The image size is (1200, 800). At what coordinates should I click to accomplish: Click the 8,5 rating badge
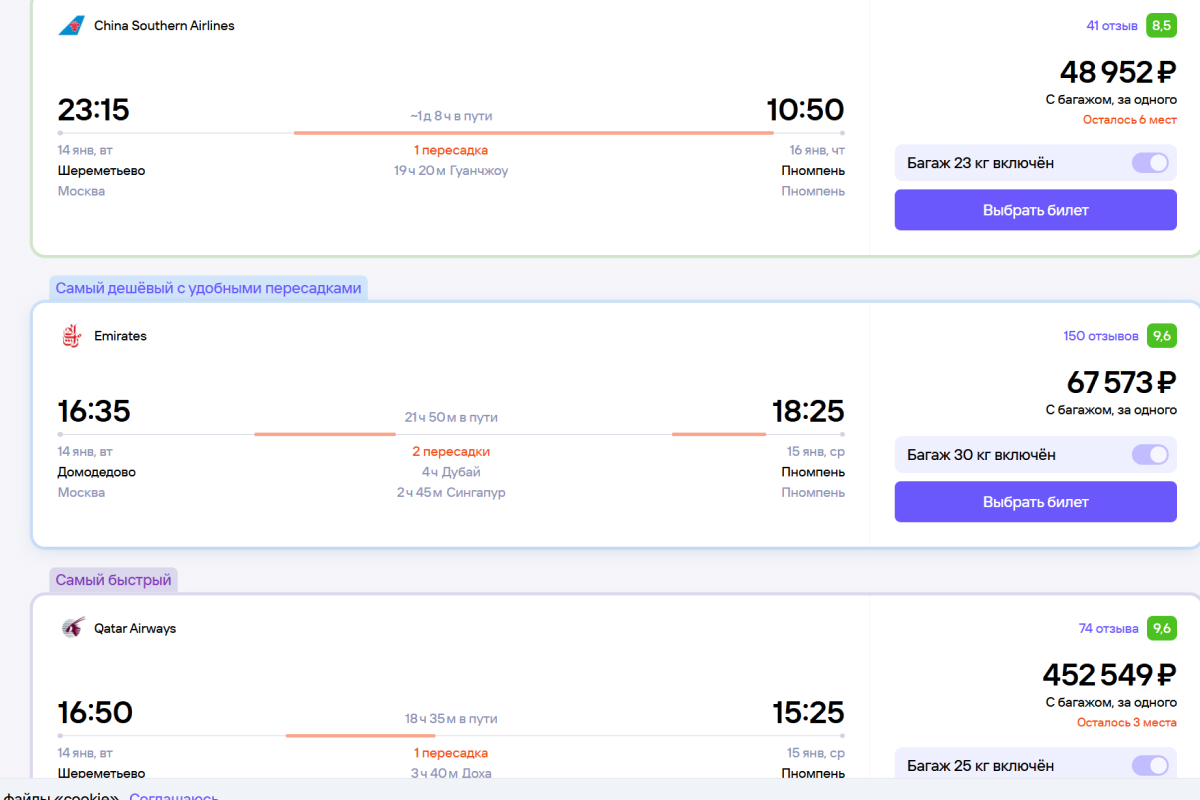pyautogui.click(x=1161, y=26)
